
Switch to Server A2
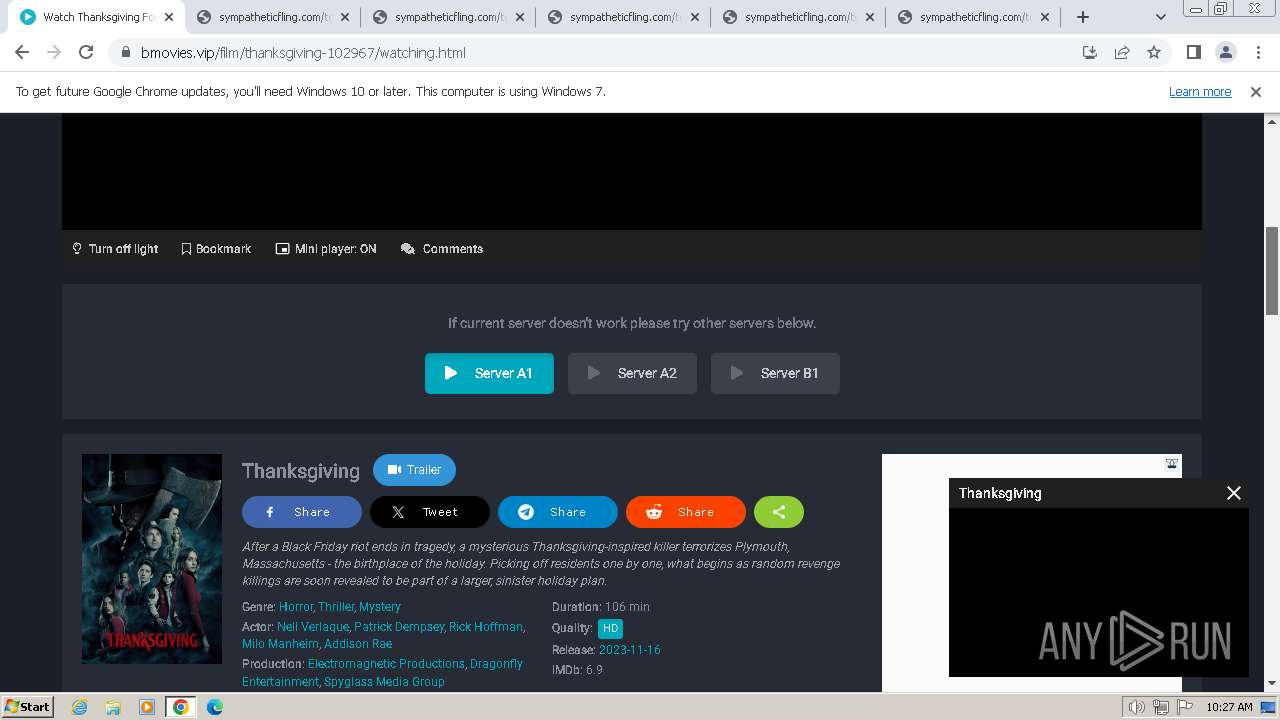[632, 373]
